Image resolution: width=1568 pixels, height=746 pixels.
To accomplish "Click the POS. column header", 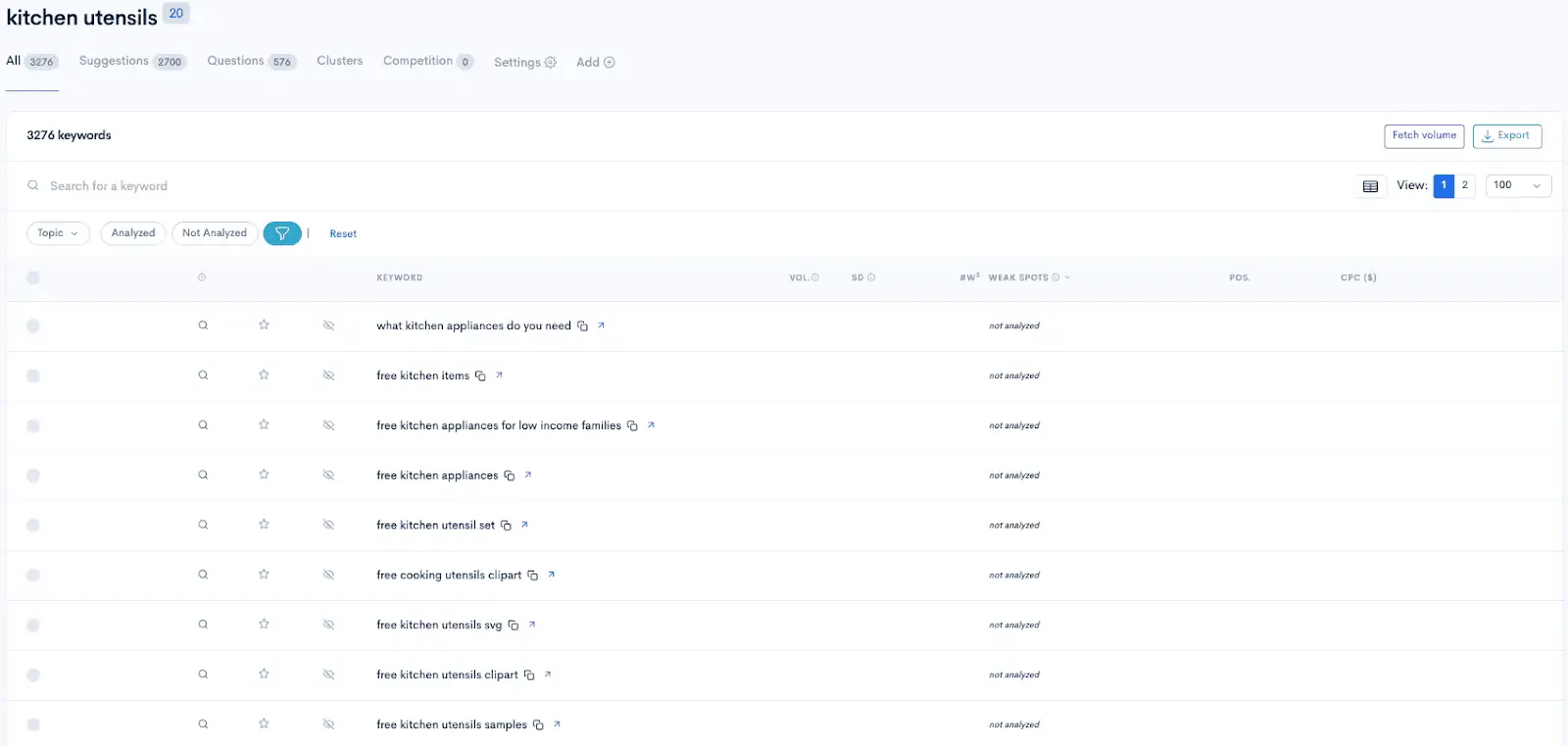I will click(1240, 277).
